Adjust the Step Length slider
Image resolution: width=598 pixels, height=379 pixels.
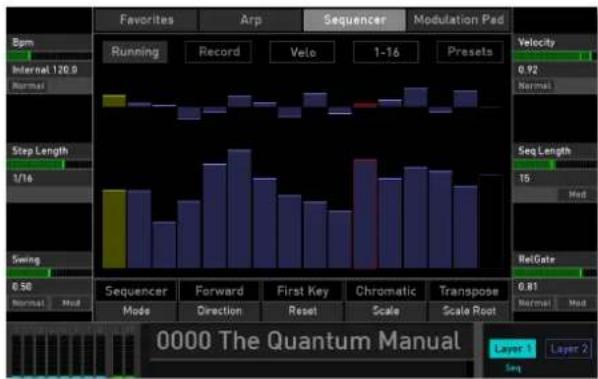[50, 165]
